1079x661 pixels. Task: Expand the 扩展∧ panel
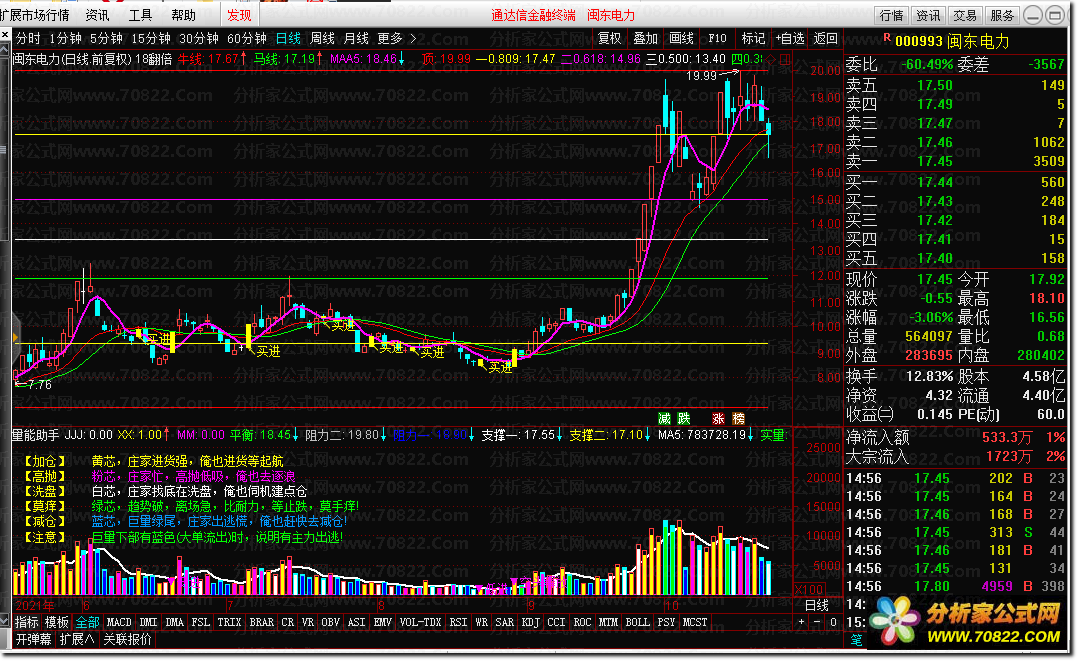click(x=77, y=640)
